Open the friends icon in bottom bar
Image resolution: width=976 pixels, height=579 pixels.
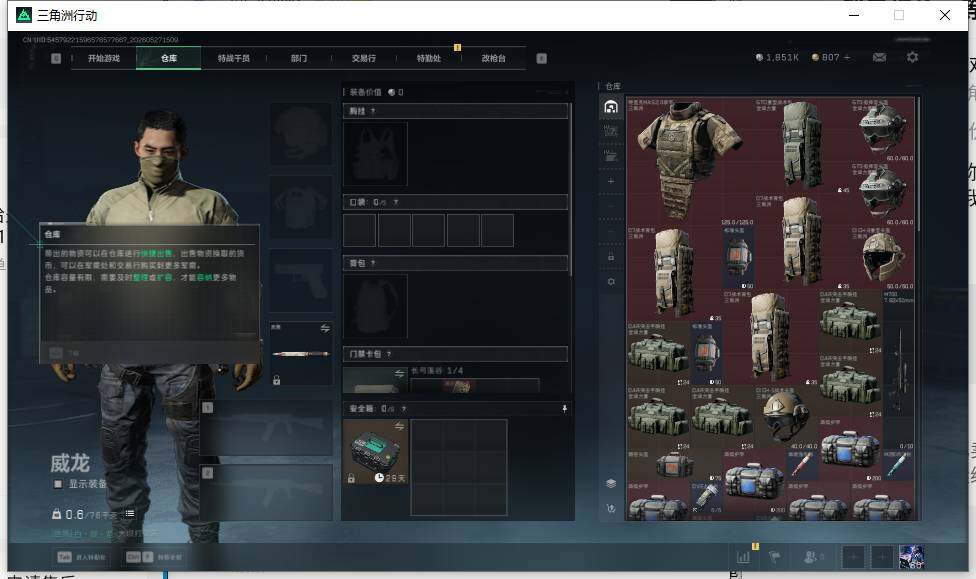pyautogui.click(x=811, y=557)
